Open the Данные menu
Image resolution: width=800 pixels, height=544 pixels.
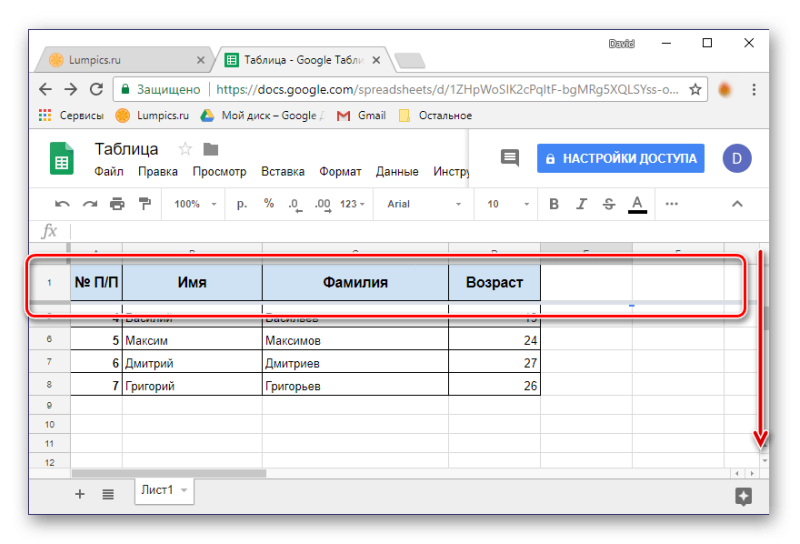[397, 172]
